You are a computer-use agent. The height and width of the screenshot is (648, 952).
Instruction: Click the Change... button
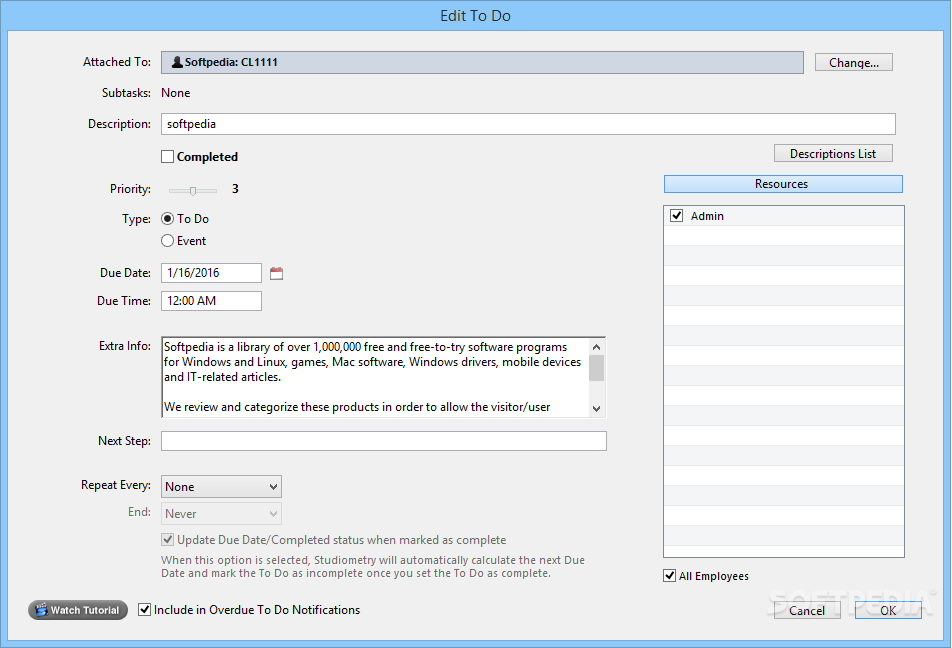coord(854,63)
